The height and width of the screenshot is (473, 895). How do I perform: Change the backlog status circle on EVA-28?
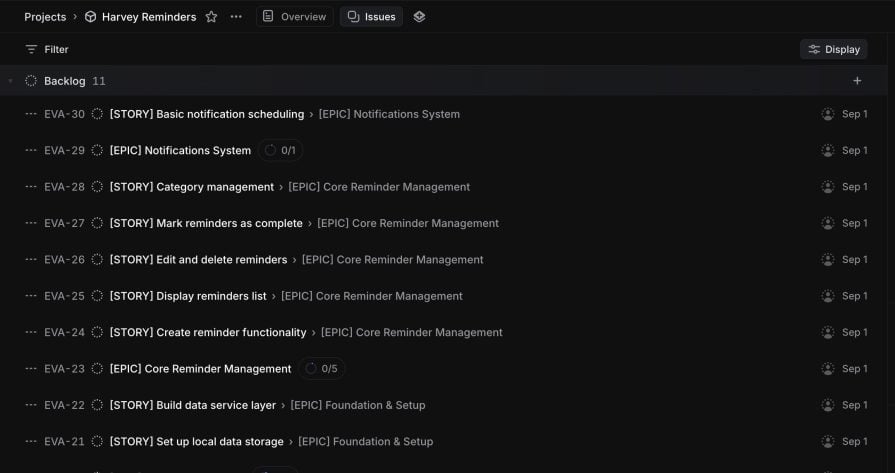97,187
